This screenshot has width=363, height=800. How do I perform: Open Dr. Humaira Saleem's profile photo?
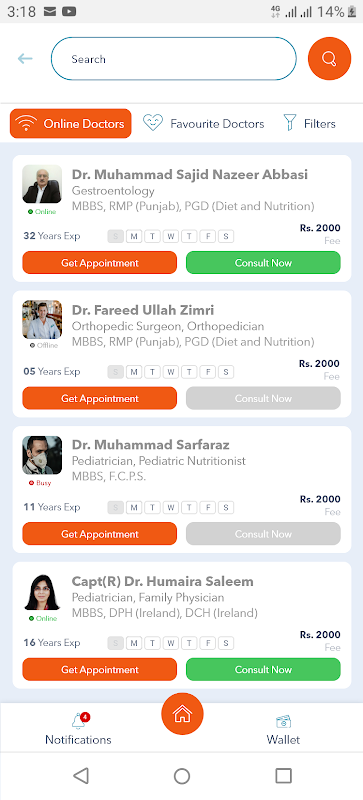42,591
